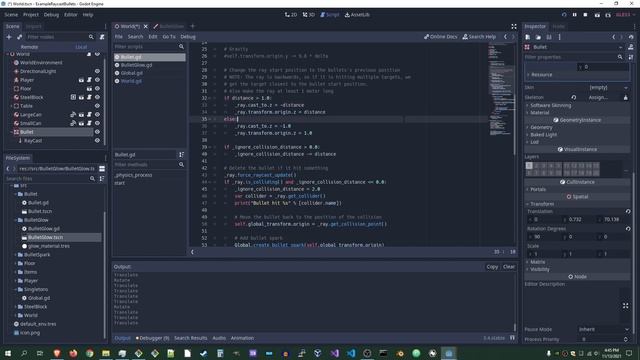This screenshot has height=360, width=640.
Task: Toggle distraction-free mode in script editor
Action: [x=514, y=26]
